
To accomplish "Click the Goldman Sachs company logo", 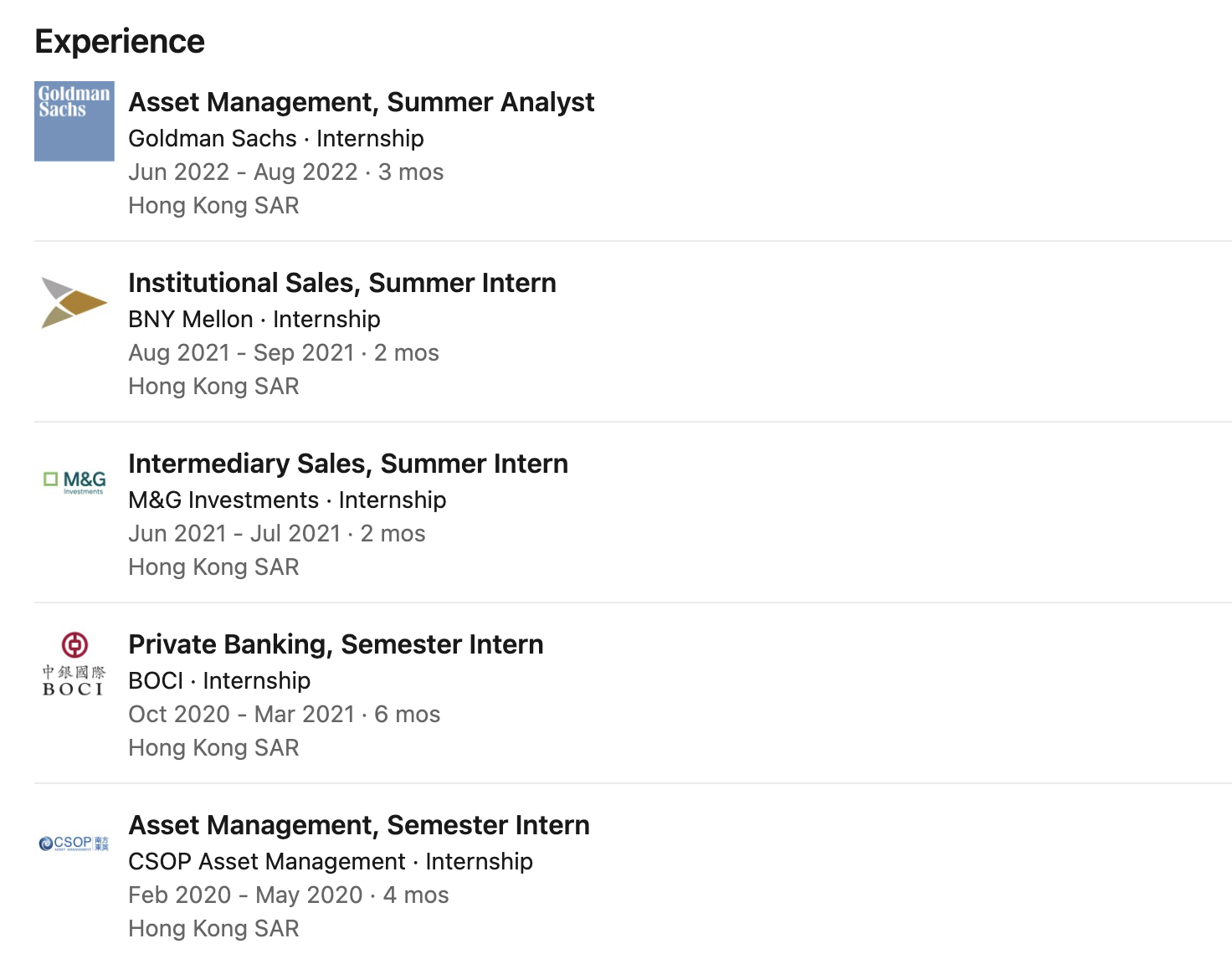I will point(74,121).
